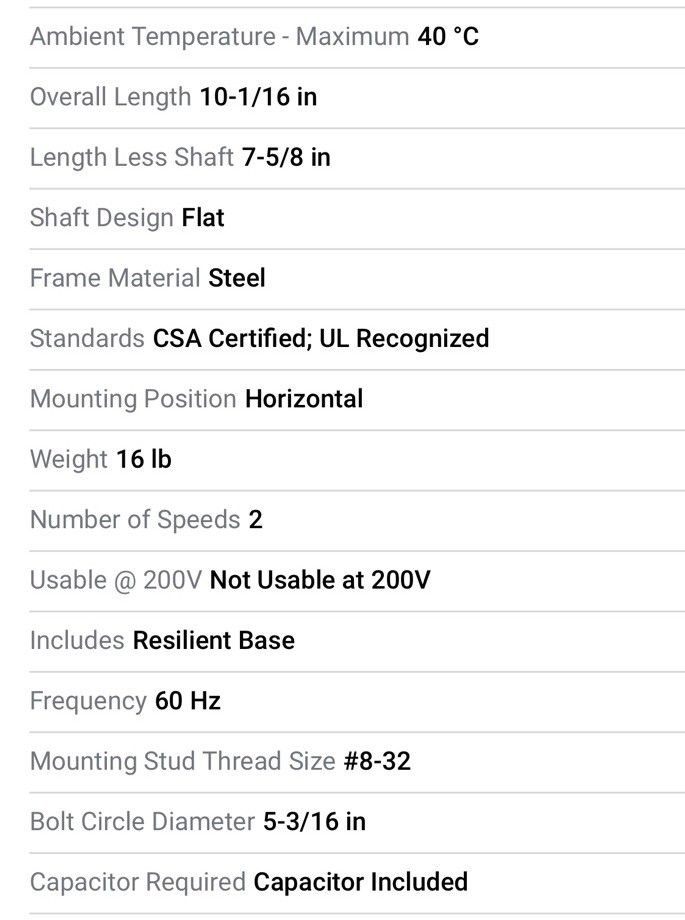Select the Includes Resilient Base row
This screenshot has width=685, height=920.
pyautogui.click(x=357, y=642)
